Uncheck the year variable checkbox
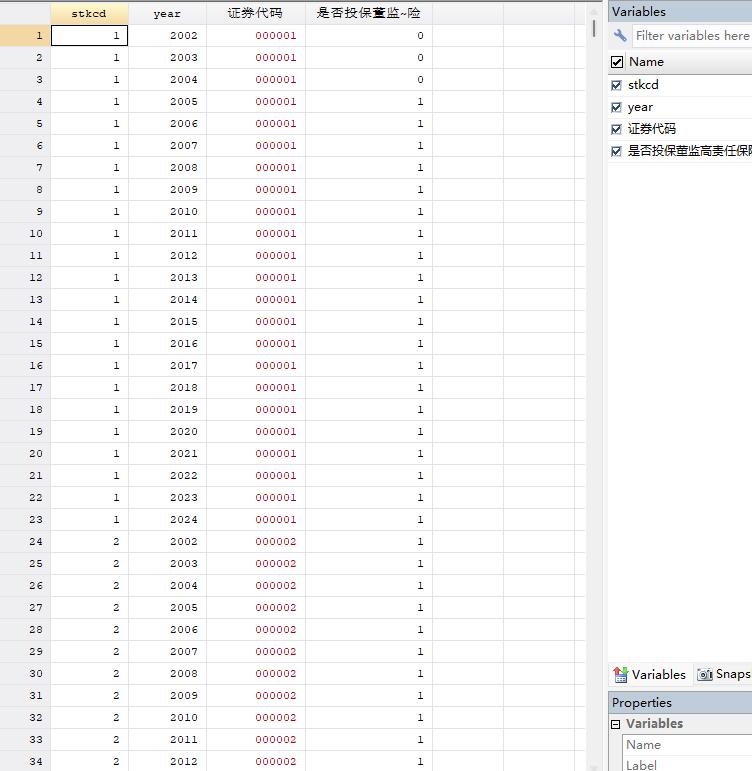This screenshot has height=771, width=752. pyautogui.click(x=616, y=107)
